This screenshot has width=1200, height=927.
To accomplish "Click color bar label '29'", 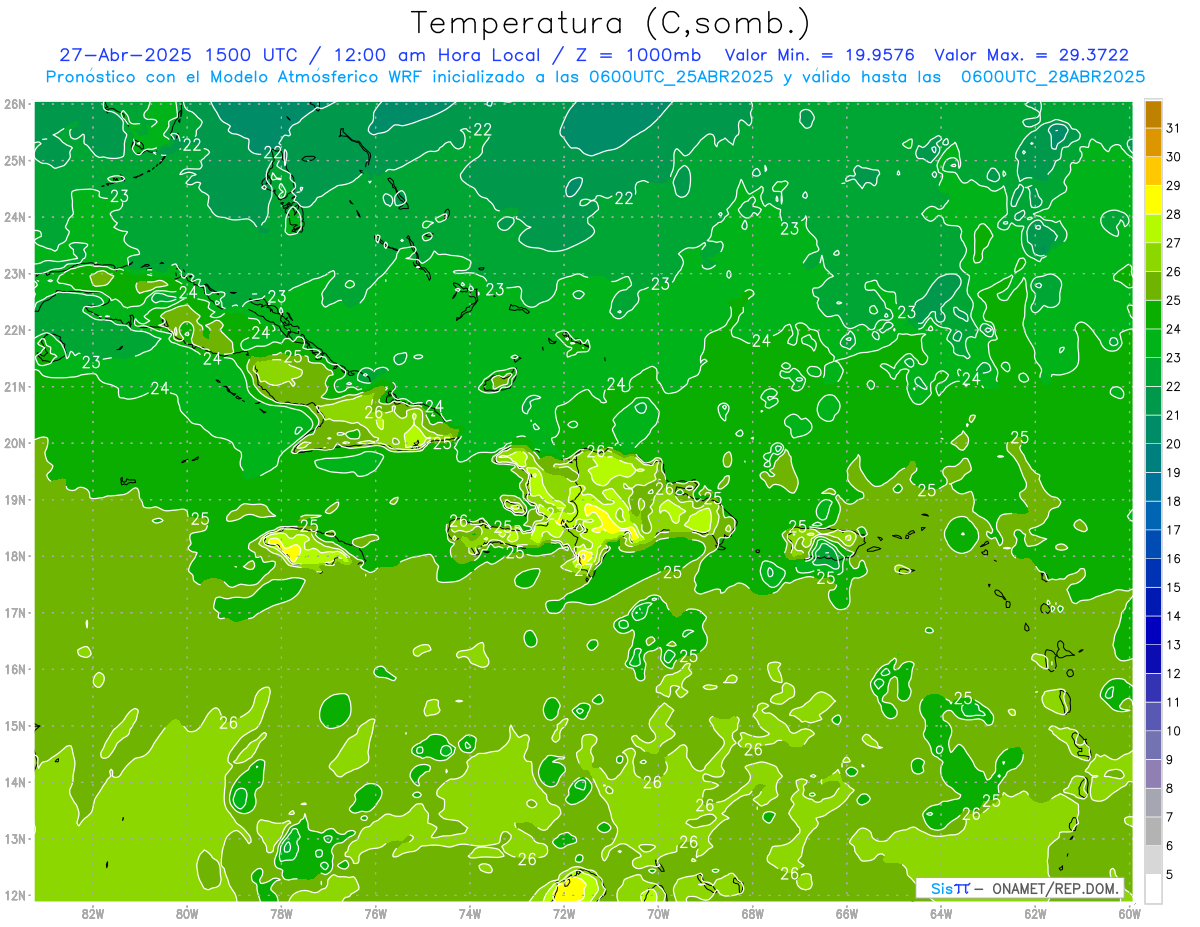I will click(1174, 185).
